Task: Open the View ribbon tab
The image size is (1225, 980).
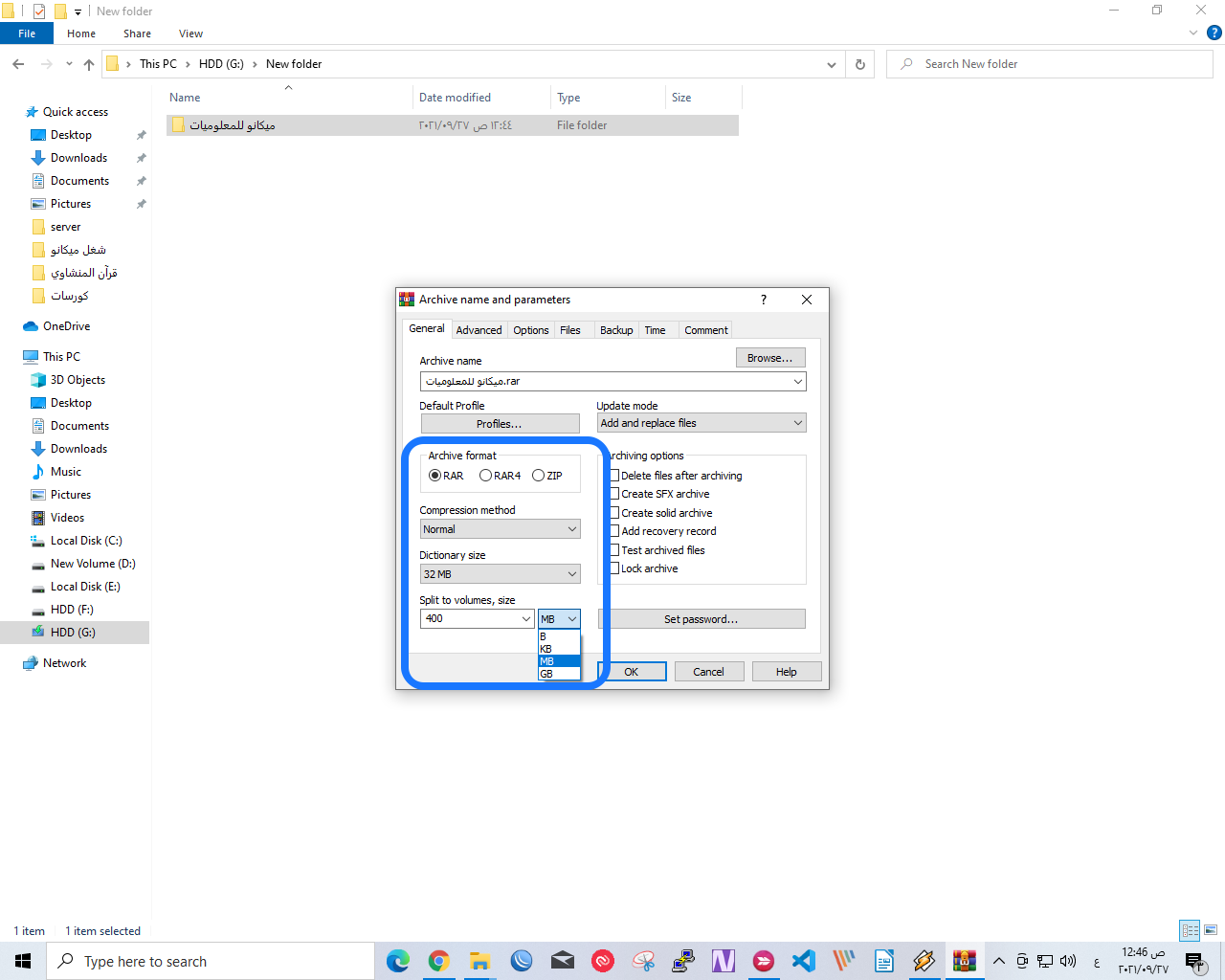Action: (x=190, y=33)
